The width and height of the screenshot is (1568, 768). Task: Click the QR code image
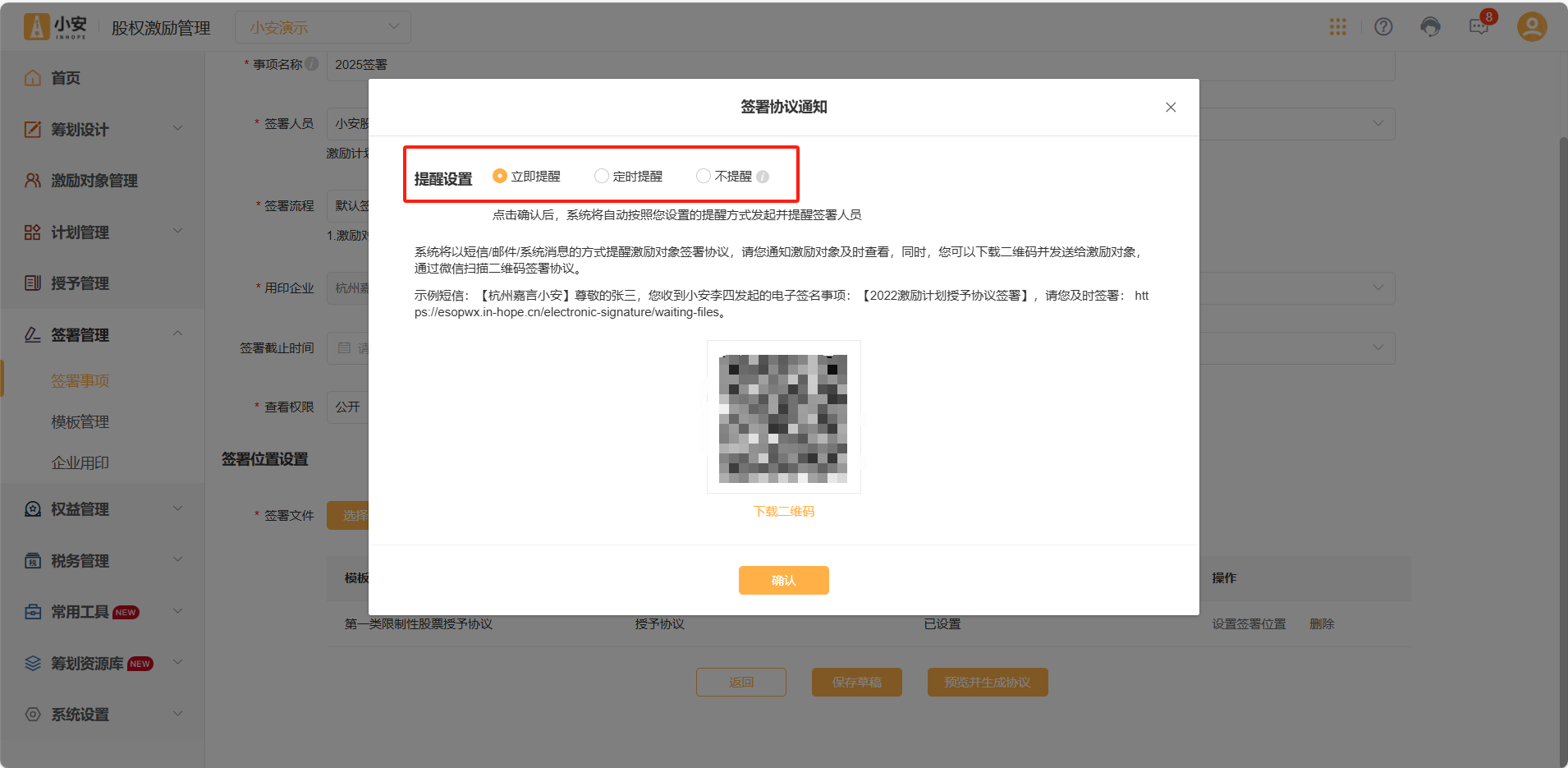pyautogui.click(x=783, y=417)
